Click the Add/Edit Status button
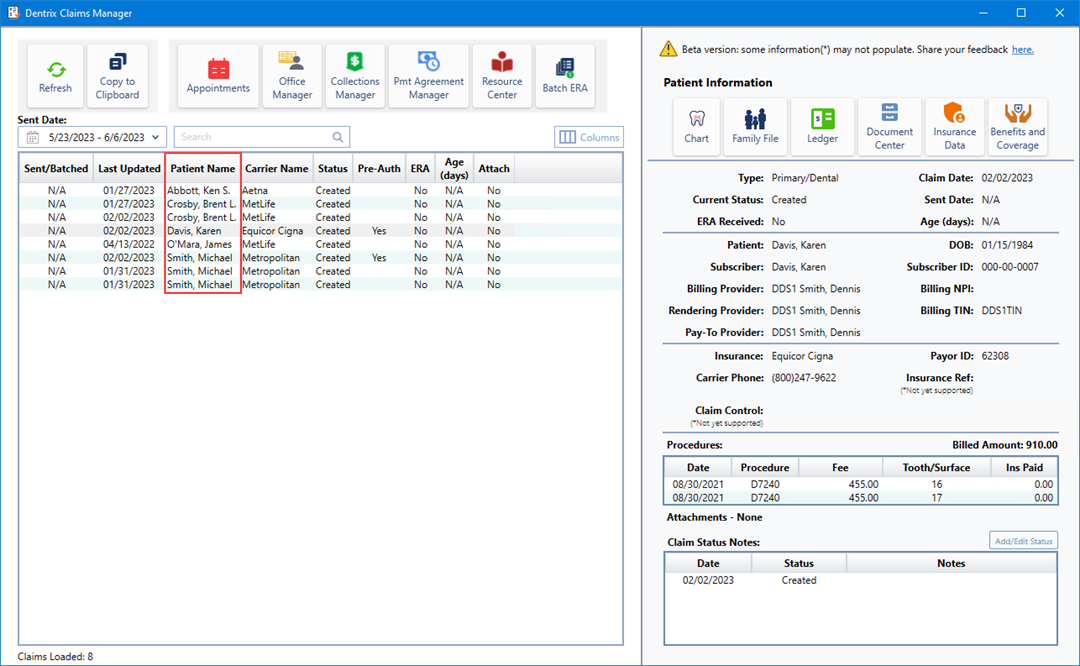This screenshot has height=666, width=1080. 1023,541
